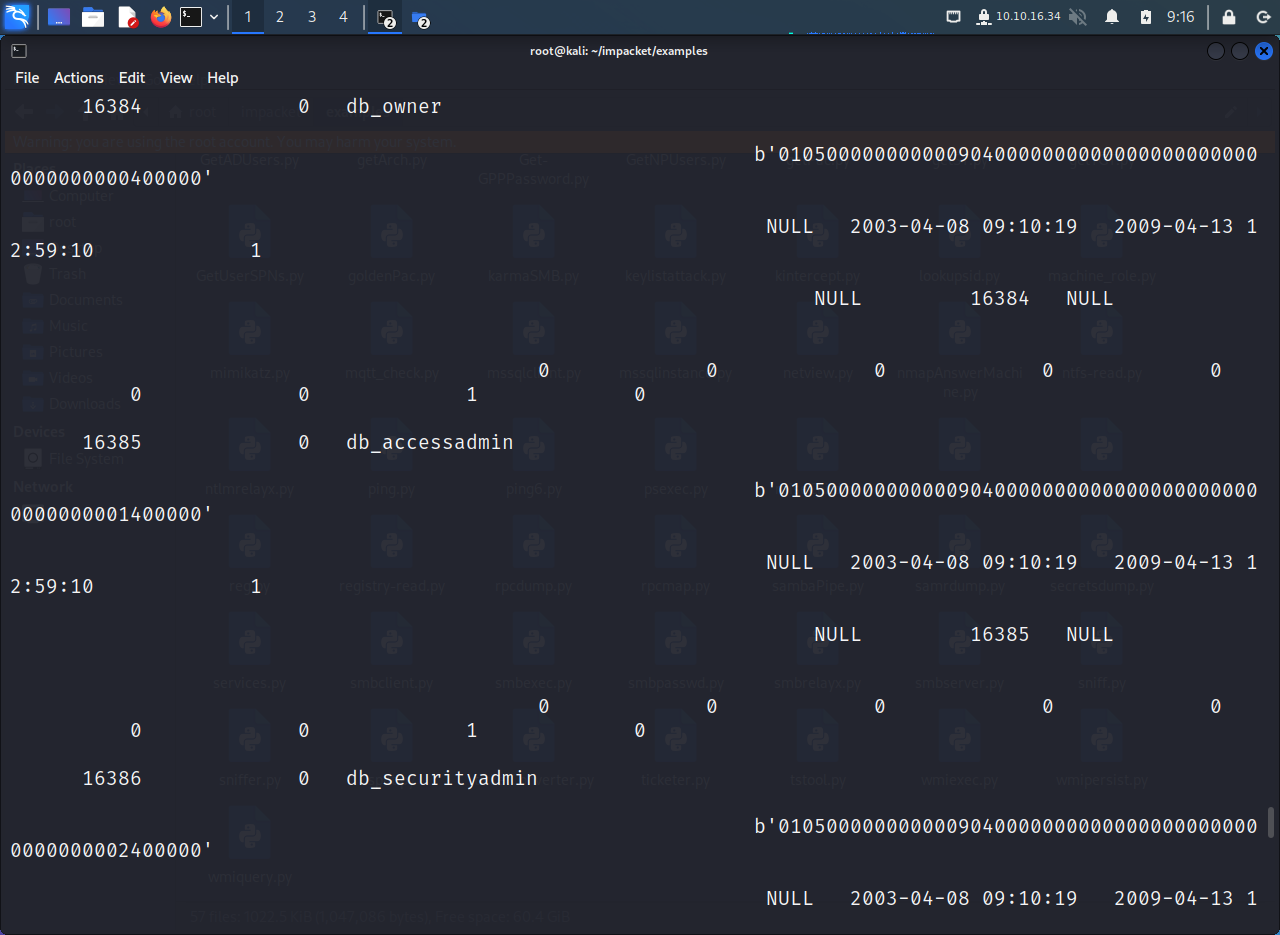
Task: Maximize the terminal window
Action: tap(1240, 51)
